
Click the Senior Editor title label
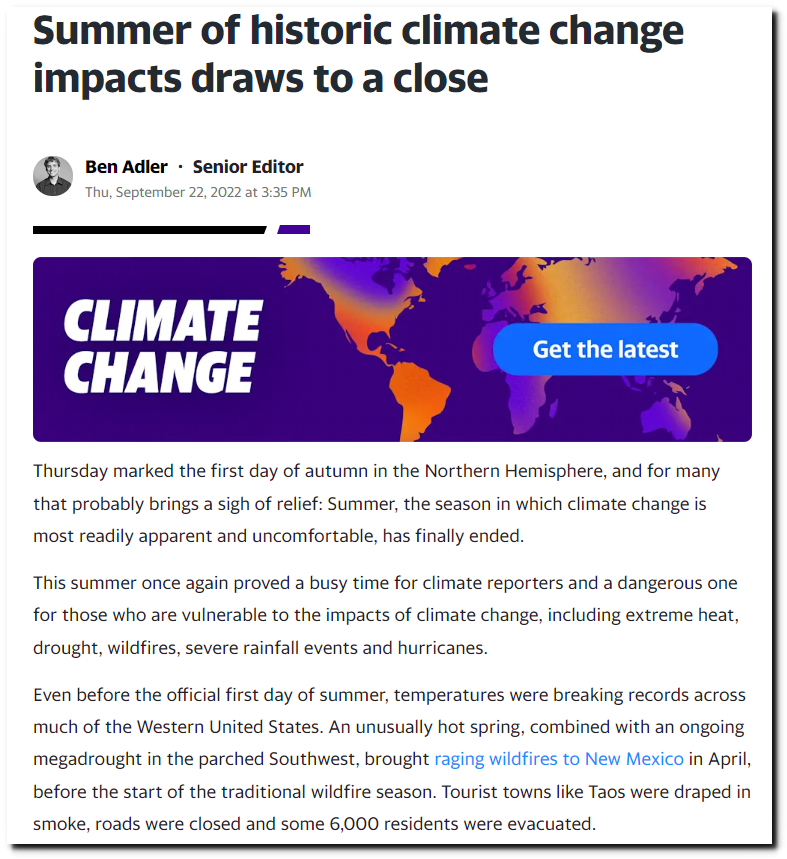pos(248,167)
